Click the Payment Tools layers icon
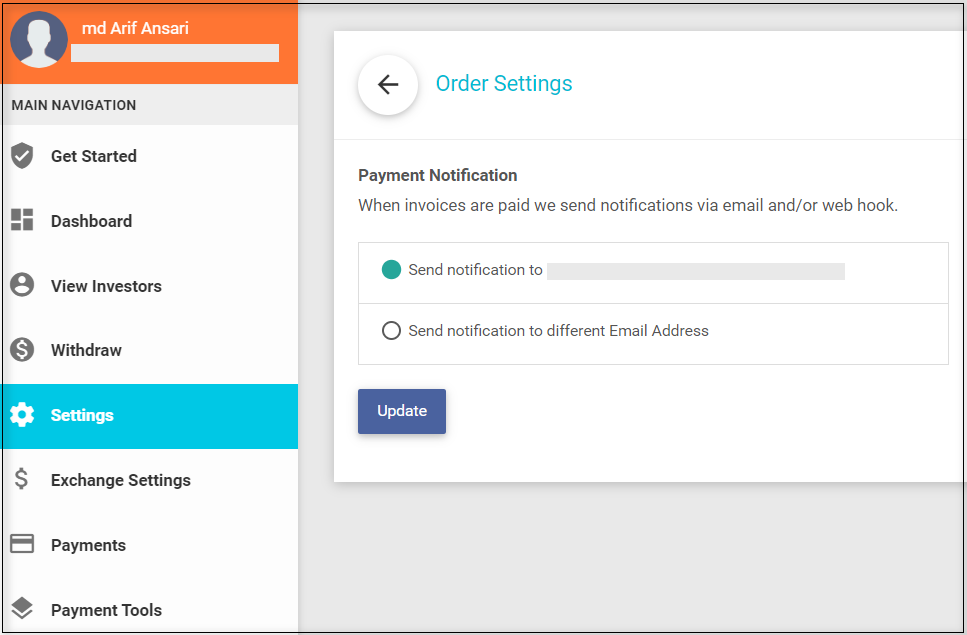Screen dimensions: 967x635 pos(22,610)
